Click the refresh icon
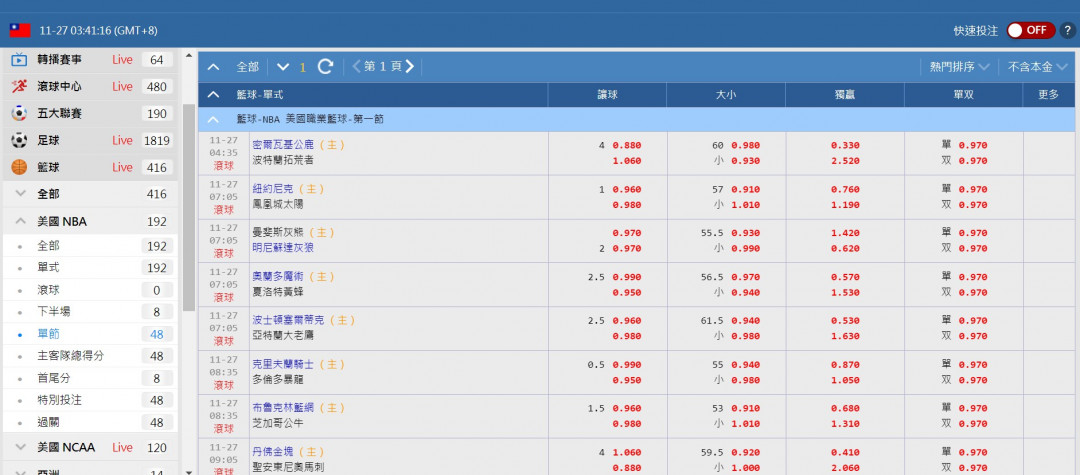Screen dimensions: 1080x475 click(325, 67)
